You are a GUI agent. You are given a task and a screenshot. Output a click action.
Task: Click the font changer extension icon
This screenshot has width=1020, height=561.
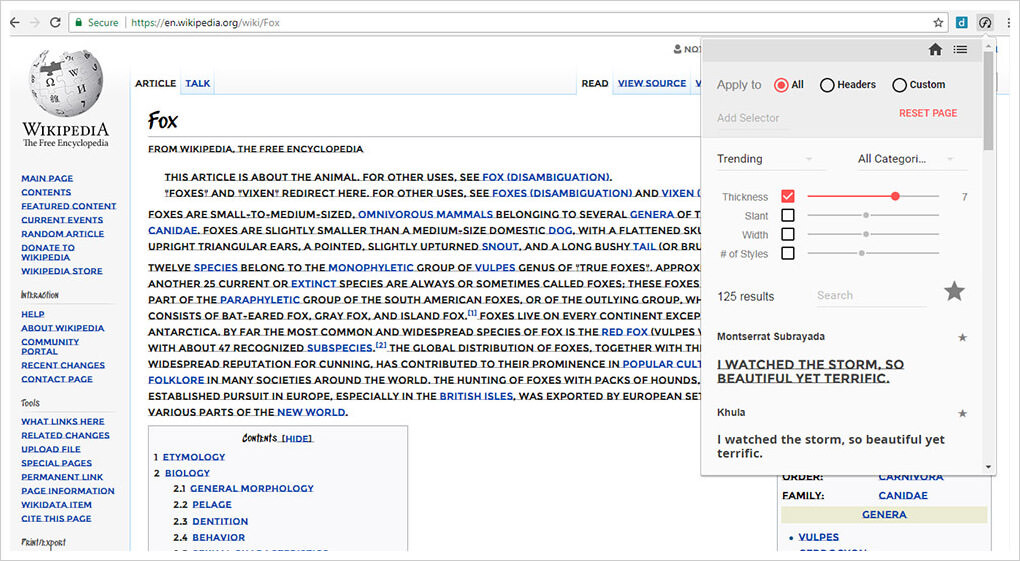(x=985, y=22)
